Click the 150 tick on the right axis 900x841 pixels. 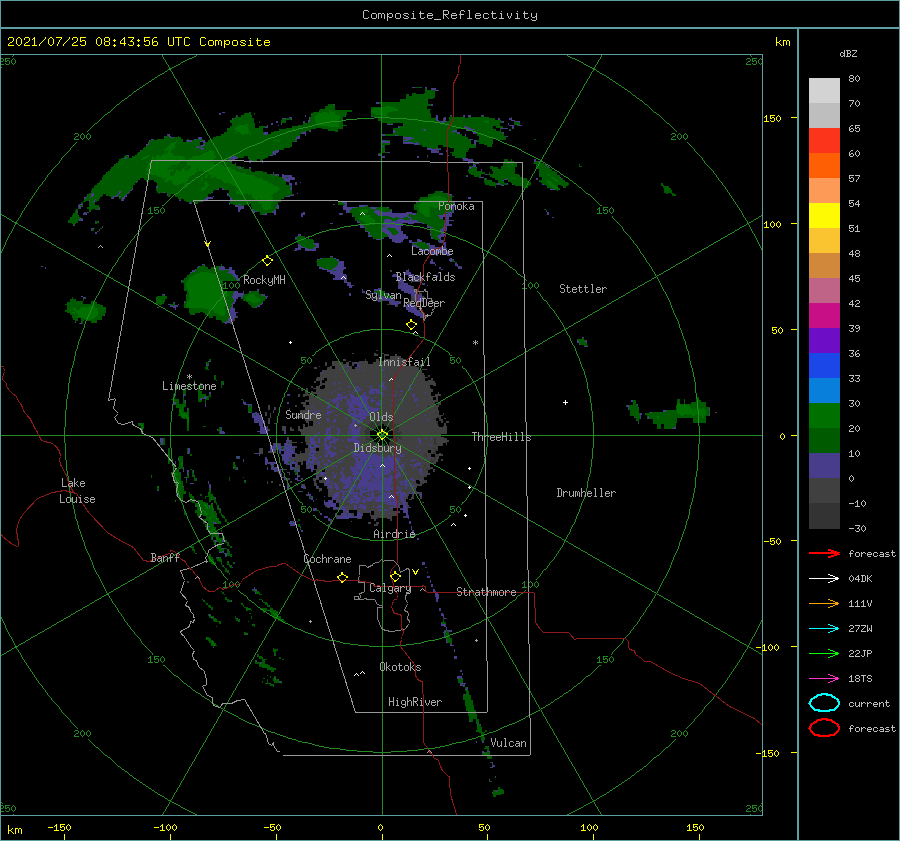click(x=772, y=118)
